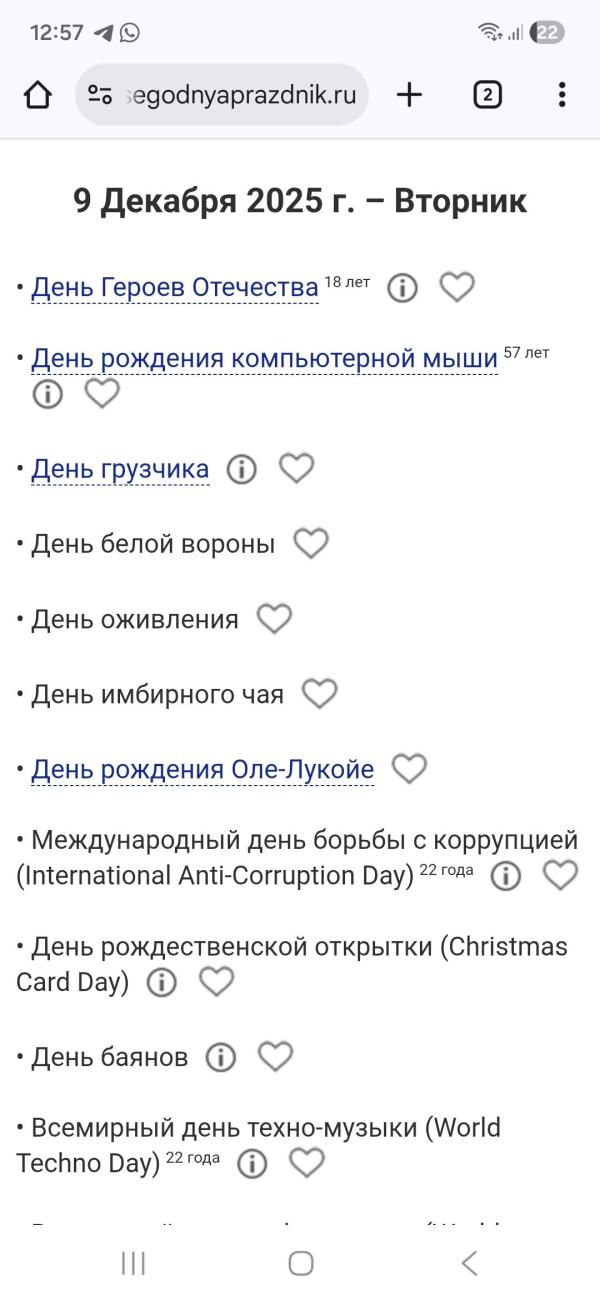Go to browser home page
600x1299 pixels.
[x=38, y=95]
